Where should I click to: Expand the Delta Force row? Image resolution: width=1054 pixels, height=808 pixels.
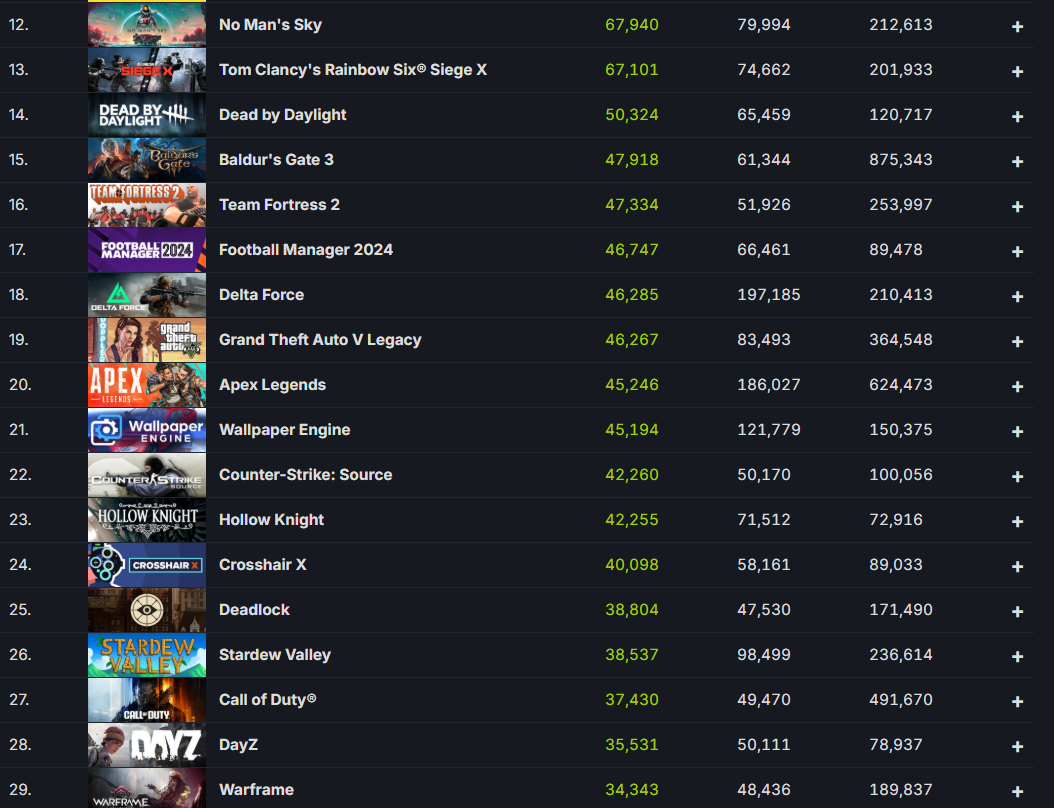(x=1018, y=296)
